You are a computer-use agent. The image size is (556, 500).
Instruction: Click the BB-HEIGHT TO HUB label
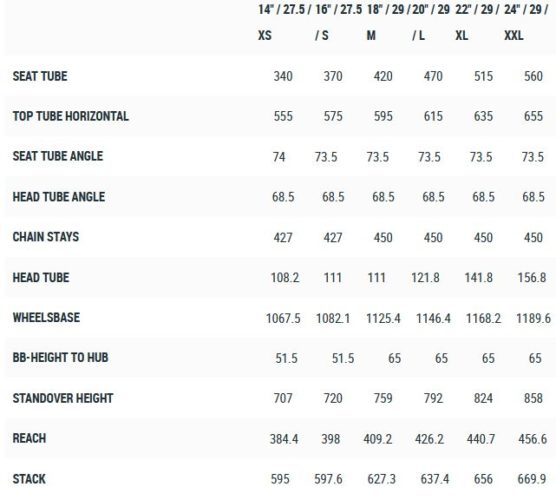tap(60, 357)
